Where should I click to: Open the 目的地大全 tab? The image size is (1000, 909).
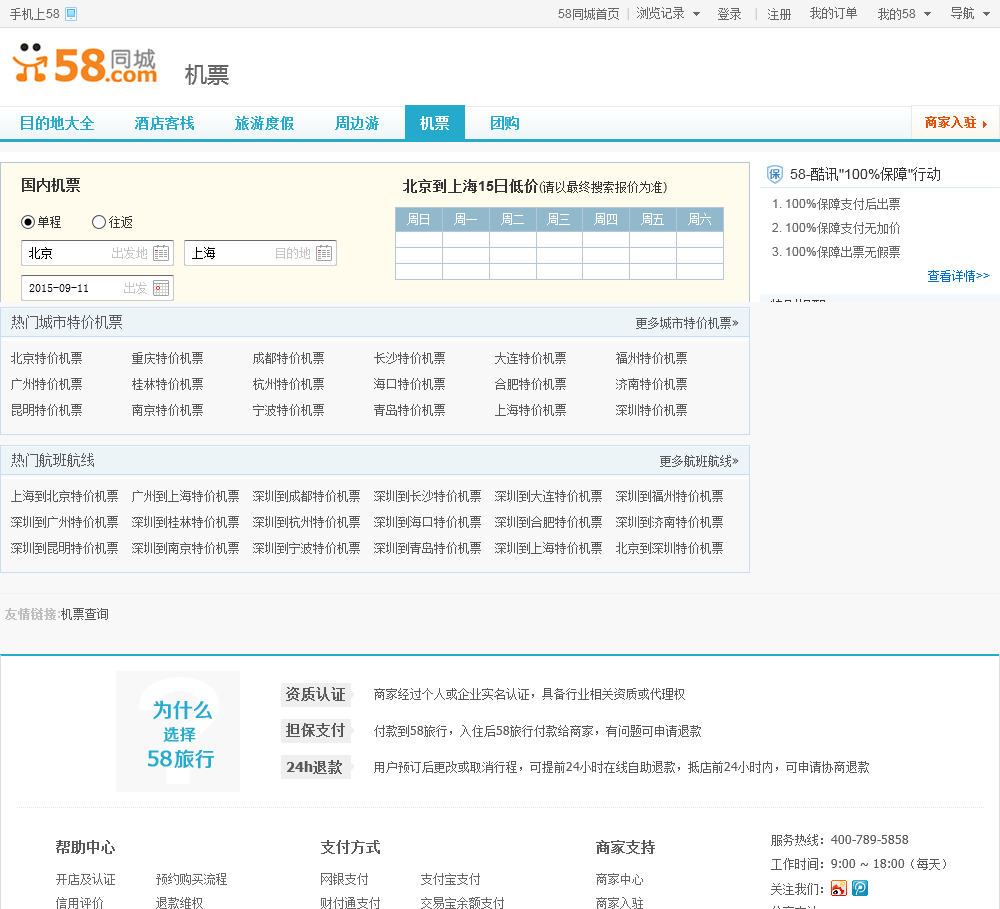click(57, 123)
